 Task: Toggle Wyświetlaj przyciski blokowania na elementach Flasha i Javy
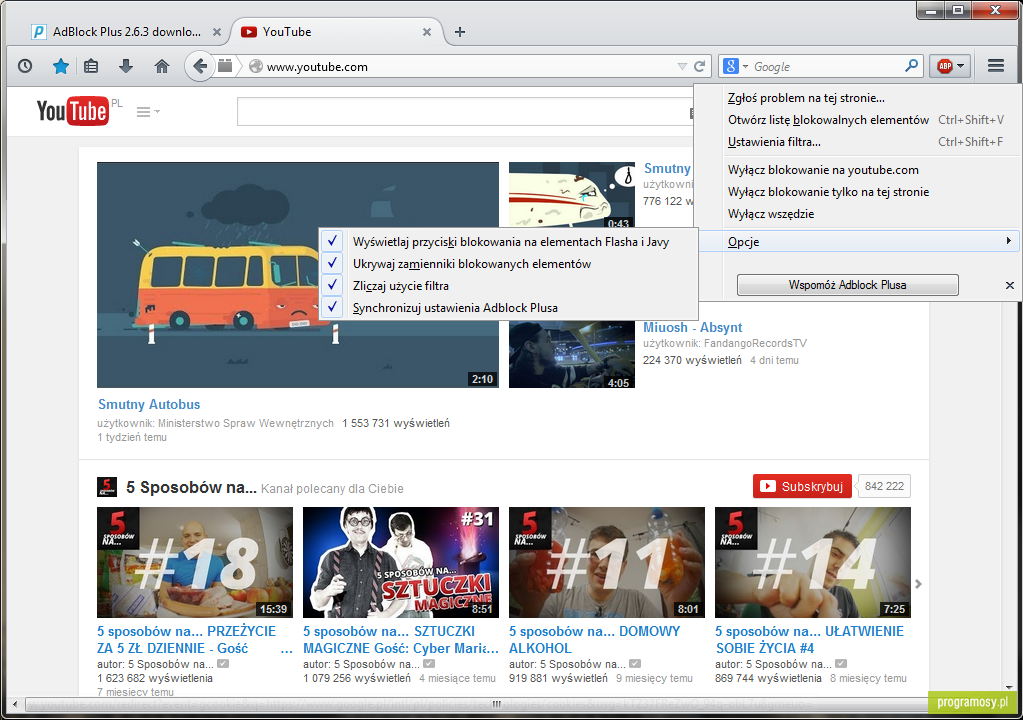(x=508, y=242)
